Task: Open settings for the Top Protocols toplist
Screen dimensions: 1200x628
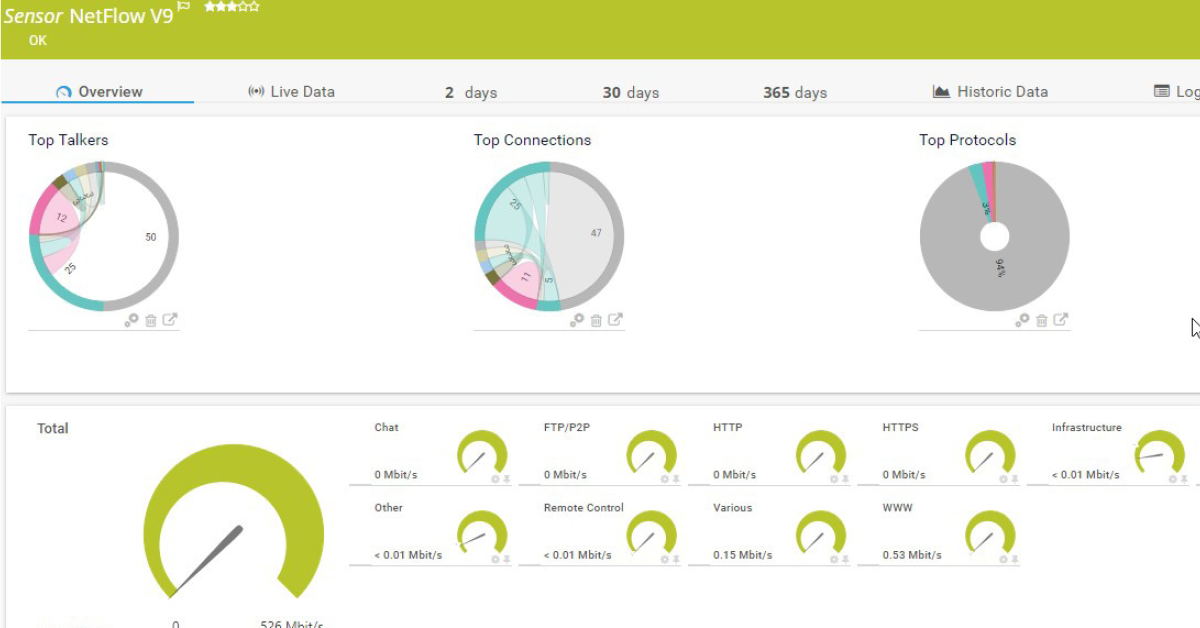Action: (1022, 320)
